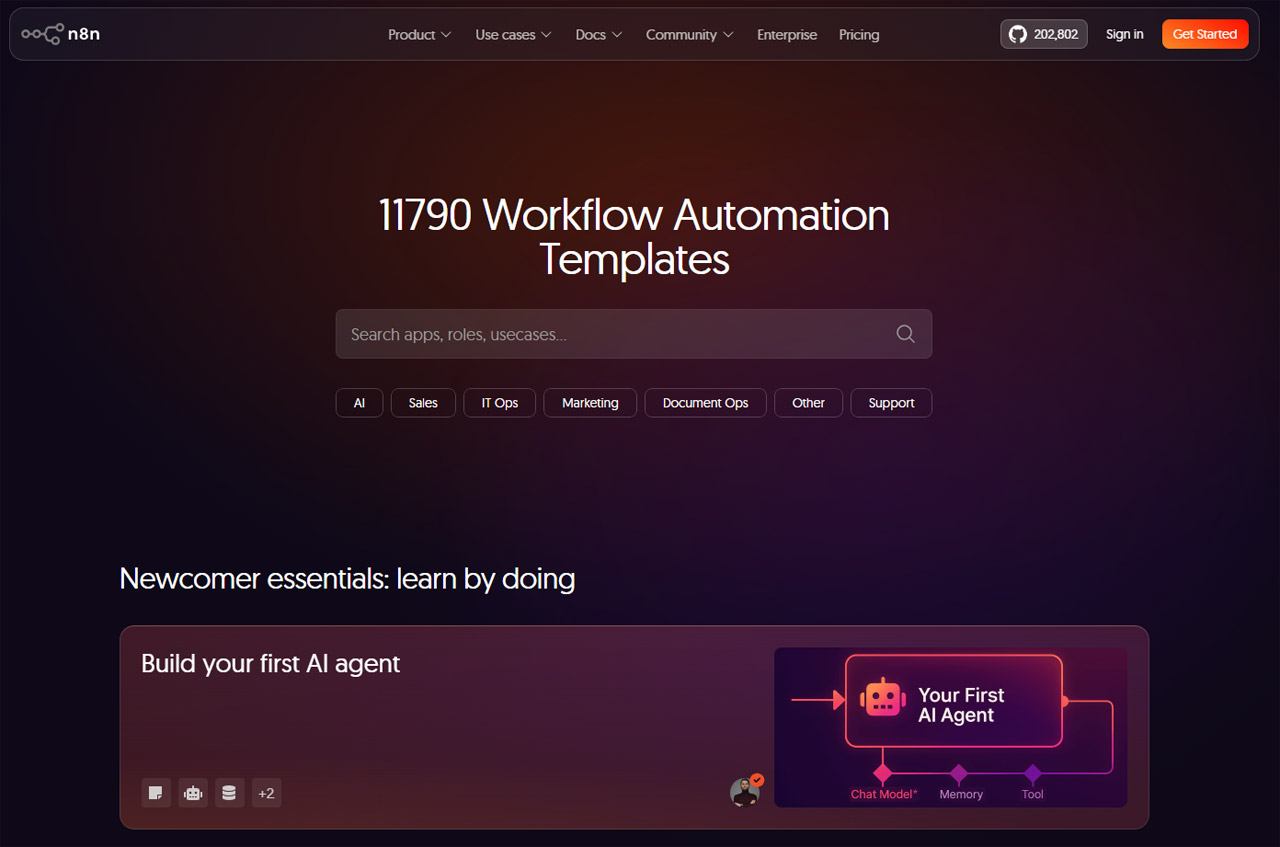The height and width of the screenshot is (847, 1280).
Task: Filter templates by Support category
Action: [x=892, y=403]
